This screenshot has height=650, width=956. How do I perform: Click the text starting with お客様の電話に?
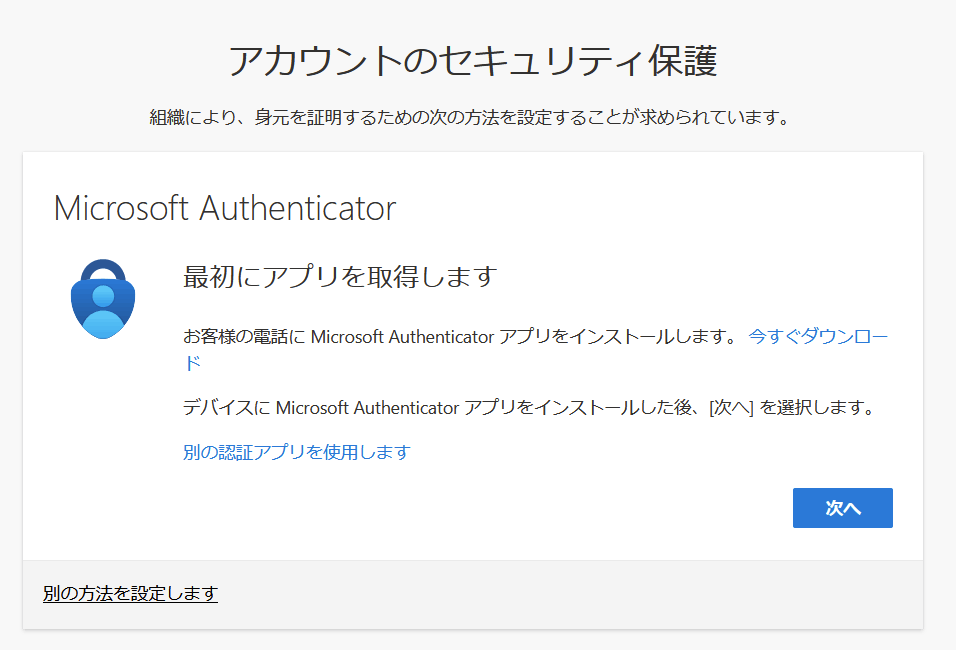(461, 337)
